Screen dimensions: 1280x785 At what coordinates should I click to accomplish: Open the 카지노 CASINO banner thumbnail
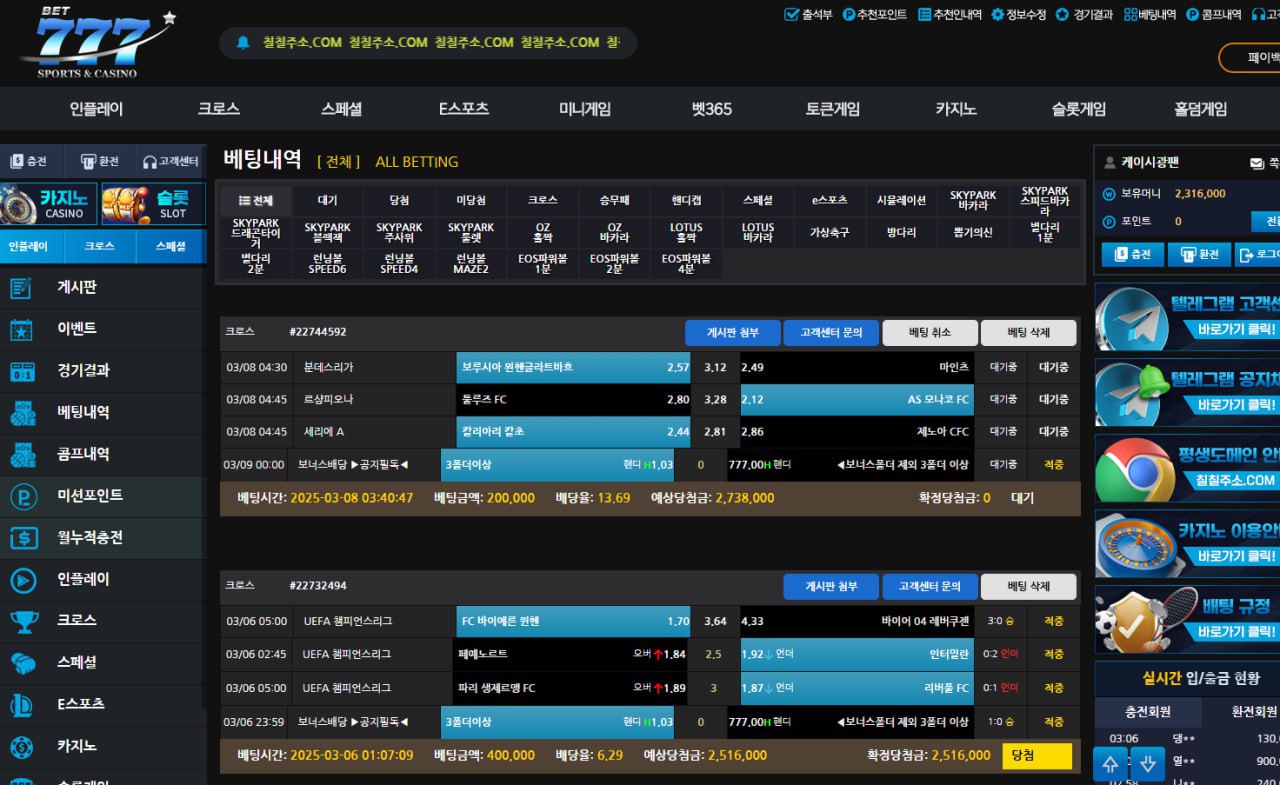(50, 203)
